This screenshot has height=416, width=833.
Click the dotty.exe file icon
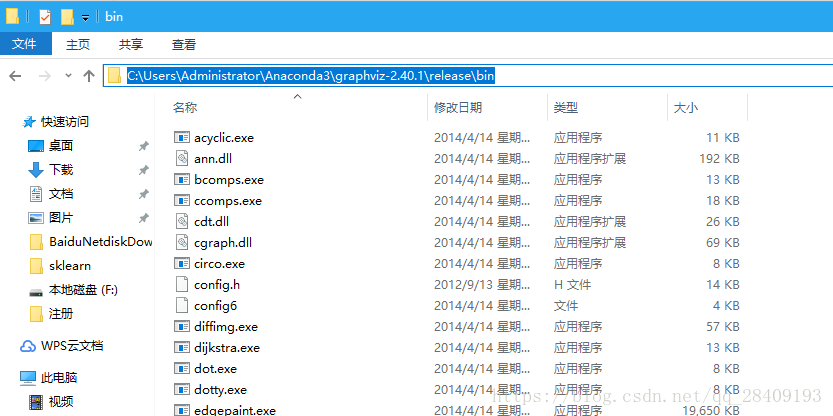tap(182, 389)
